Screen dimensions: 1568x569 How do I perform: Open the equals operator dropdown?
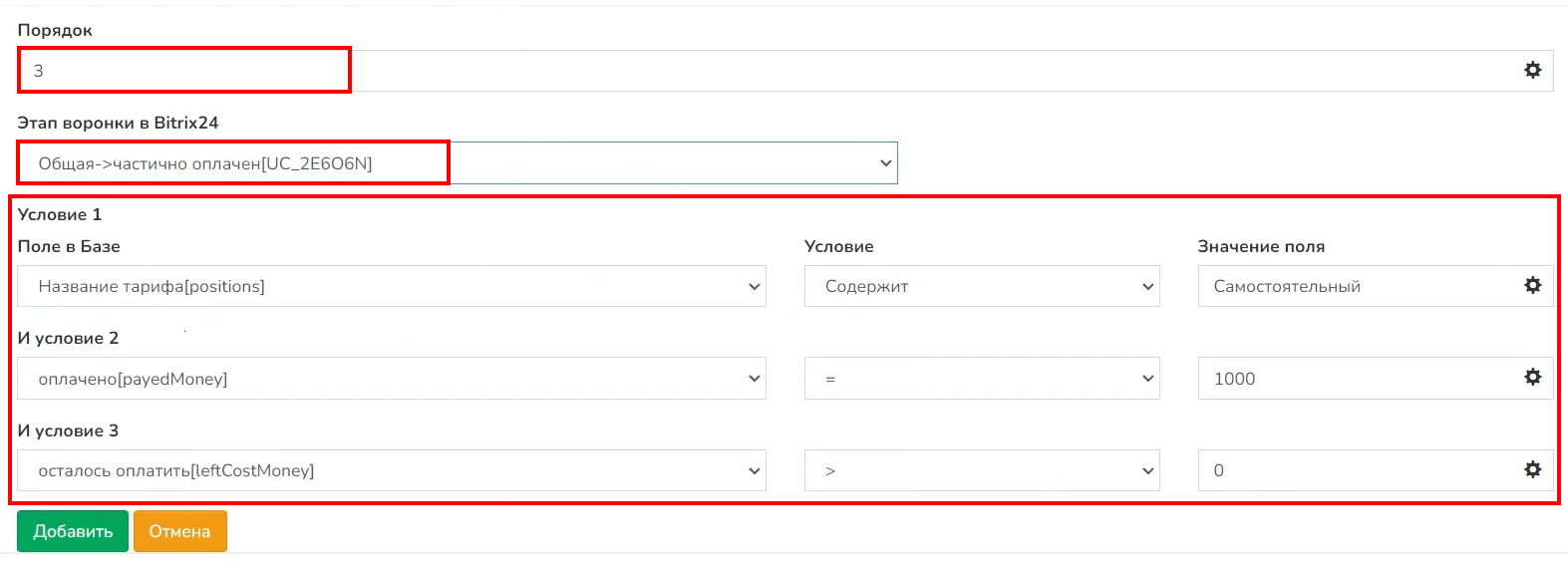[981, 379]
